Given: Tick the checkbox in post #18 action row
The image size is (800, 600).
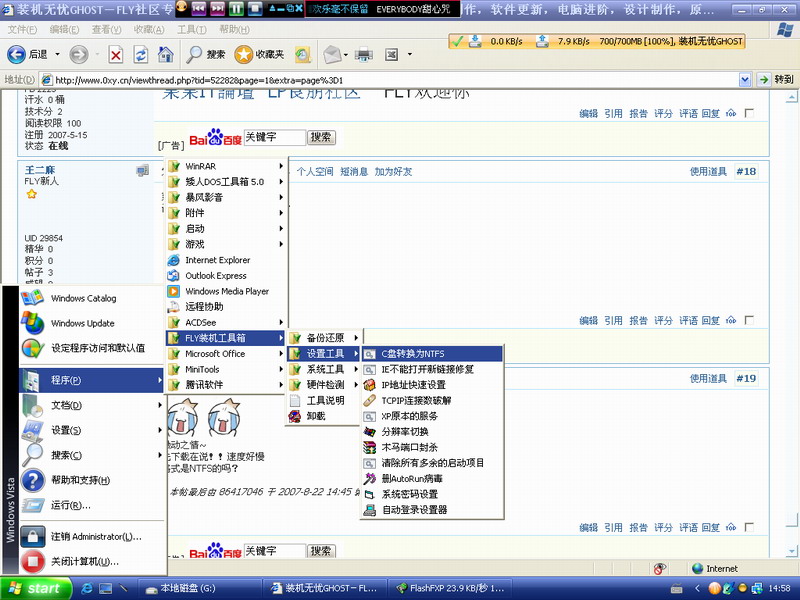Looking at the screenshot, I should (749, 320).
